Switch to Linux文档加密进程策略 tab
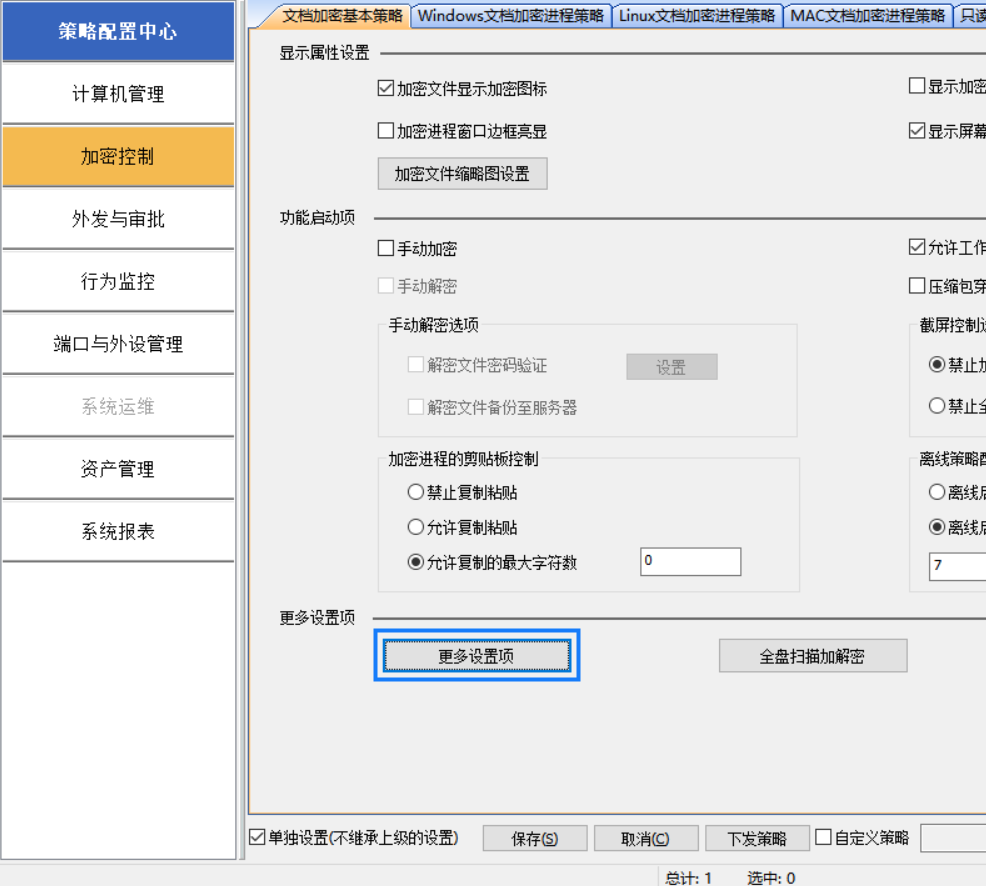The width and height of the screenshot is (986, 886). tap(696, 16)
